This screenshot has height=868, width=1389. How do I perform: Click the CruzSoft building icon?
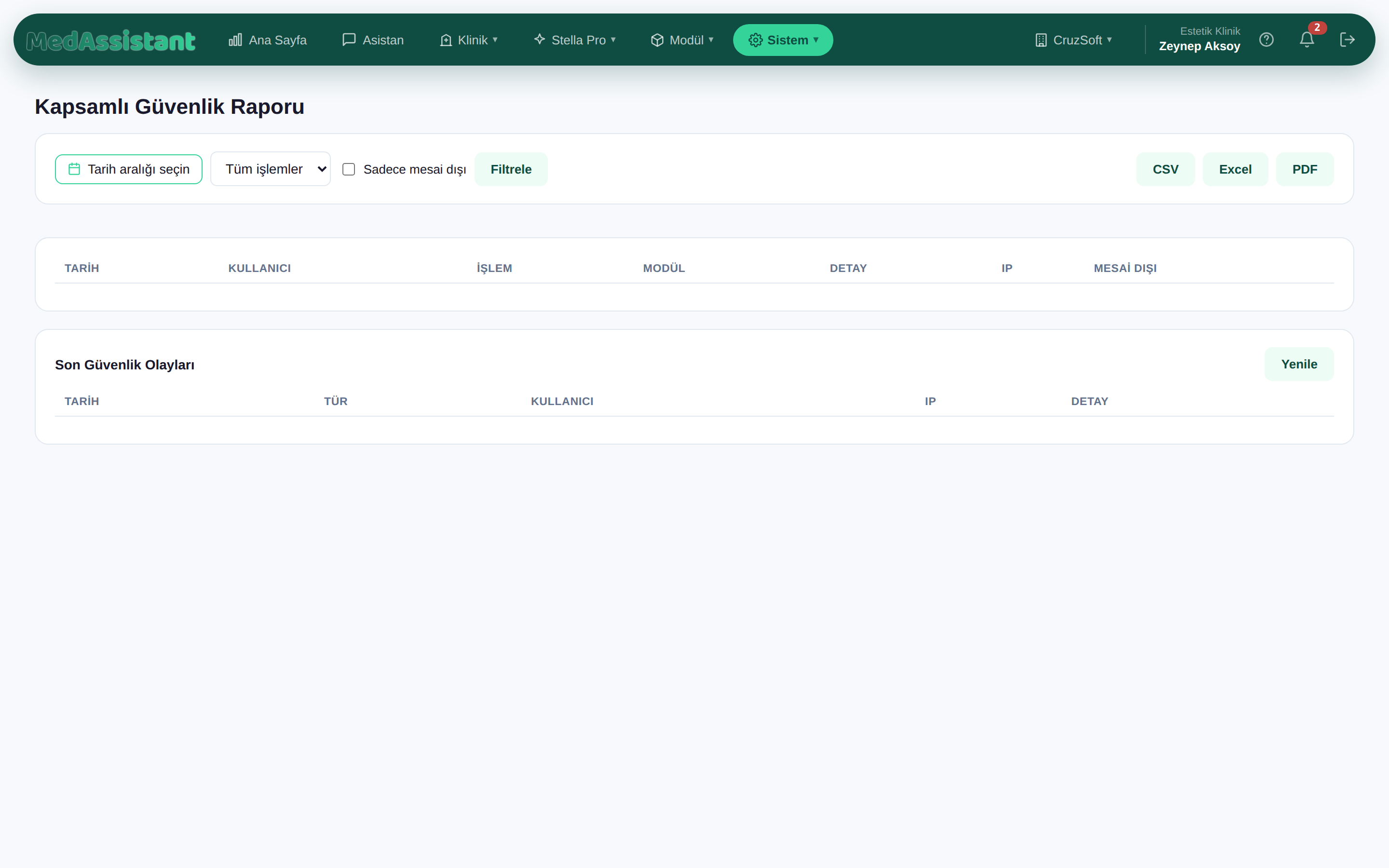pyautogui.click(x=1041, y=40)
